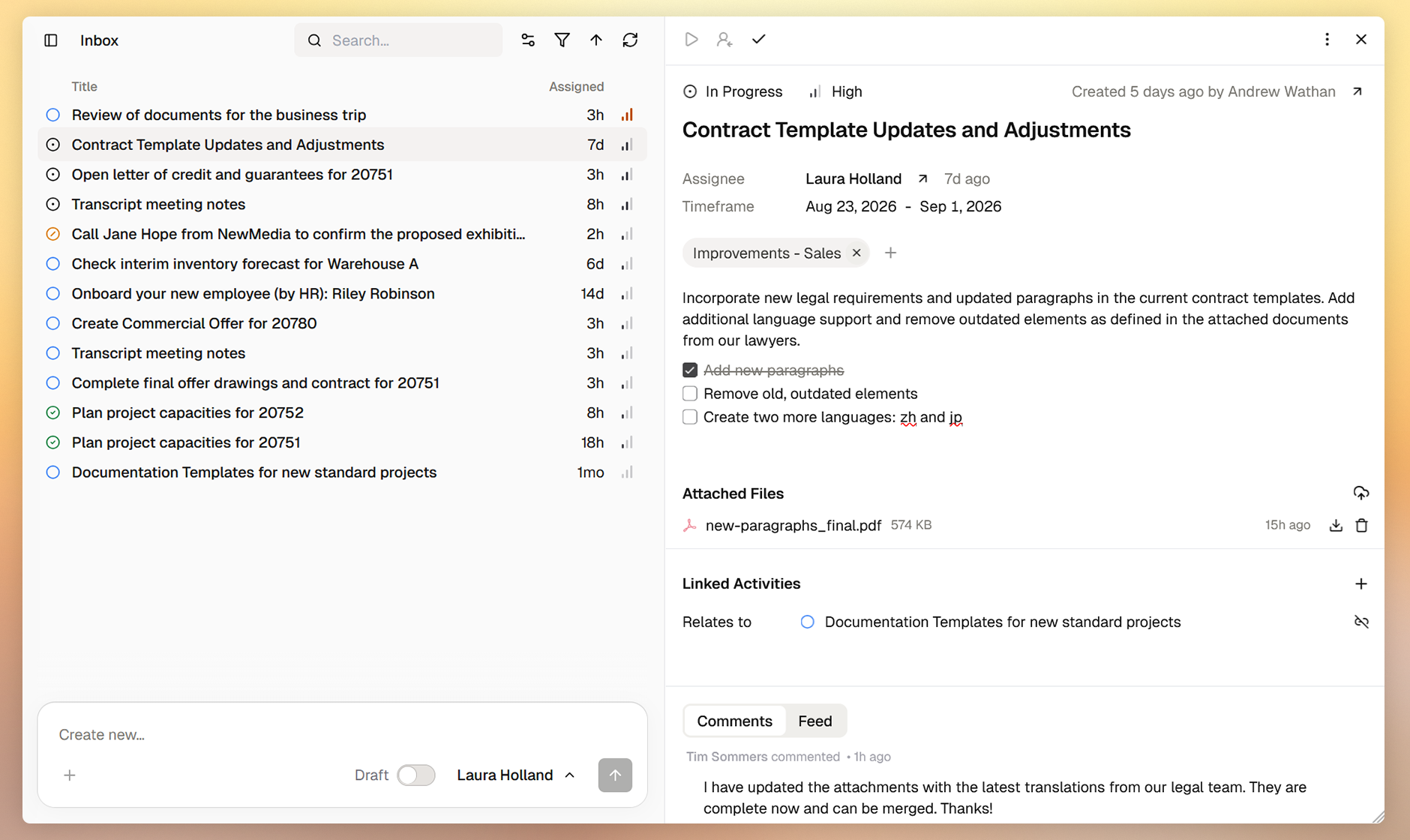
Task: Switch to the Comments tab
Action: pos(734,721)
